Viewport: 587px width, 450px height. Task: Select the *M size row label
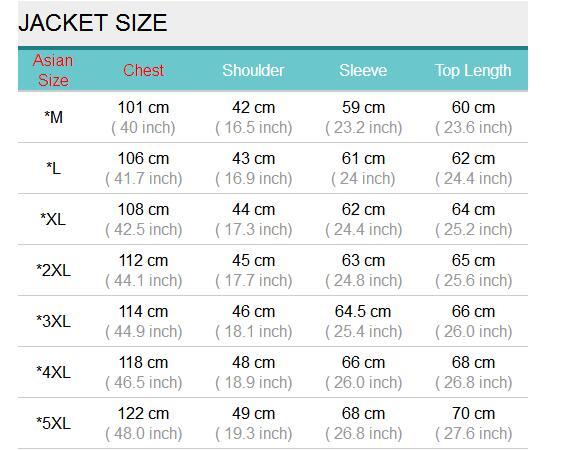point(54,117)
